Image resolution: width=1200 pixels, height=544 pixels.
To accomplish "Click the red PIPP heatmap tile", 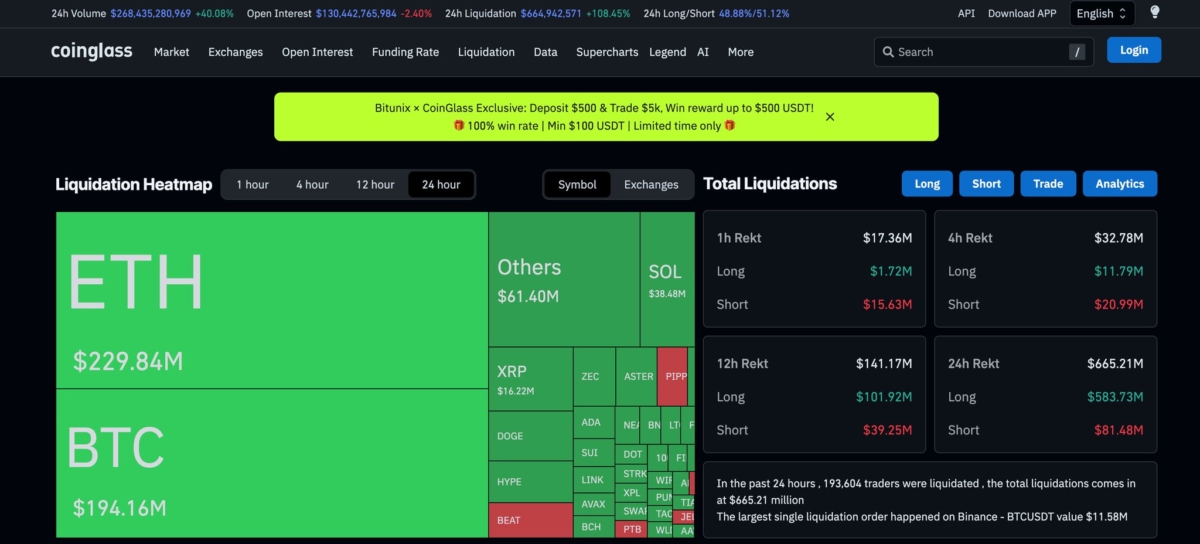I will pos(673,376).
